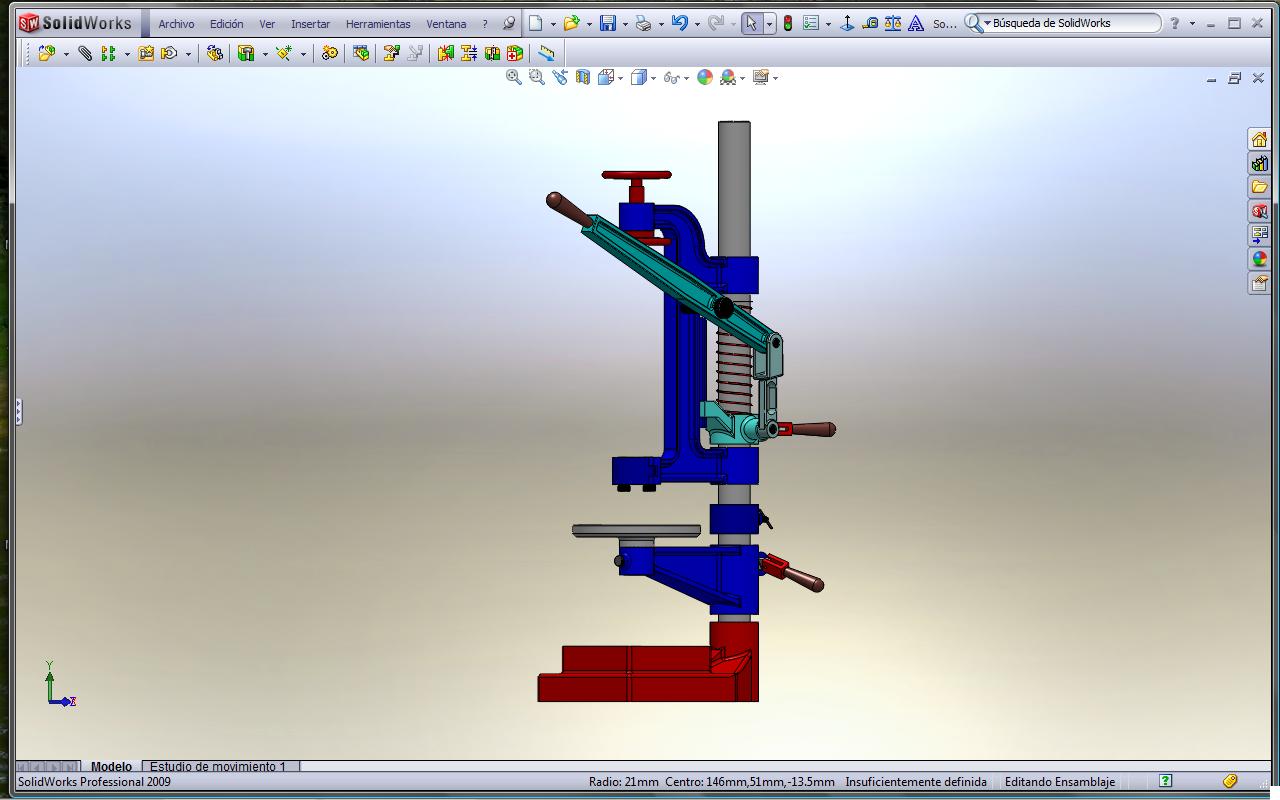The image size is (1280, 800).
Task: Click the Help question mark button
Action: (1175, 23)
